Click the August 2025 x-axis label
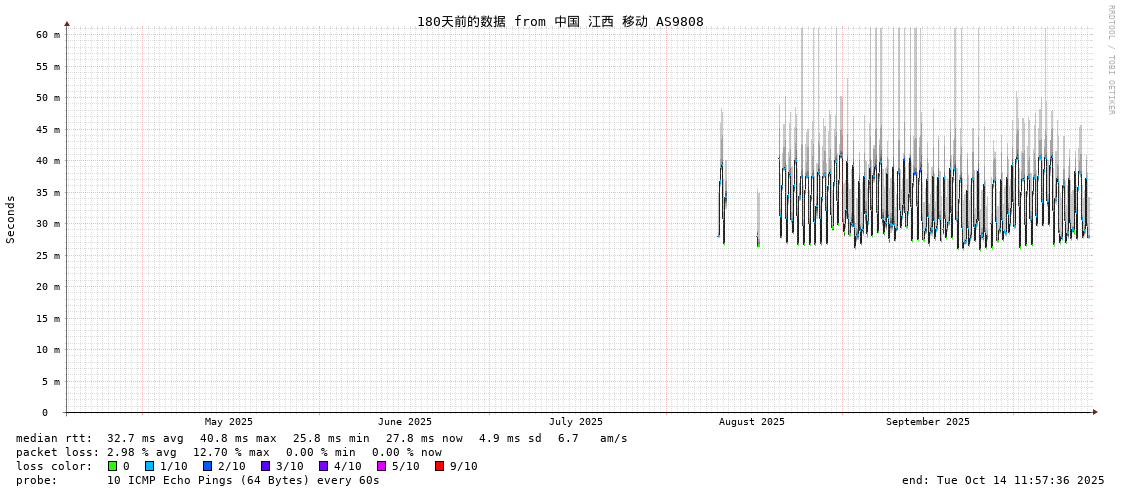1121x494 pixels. coord(752,422)
